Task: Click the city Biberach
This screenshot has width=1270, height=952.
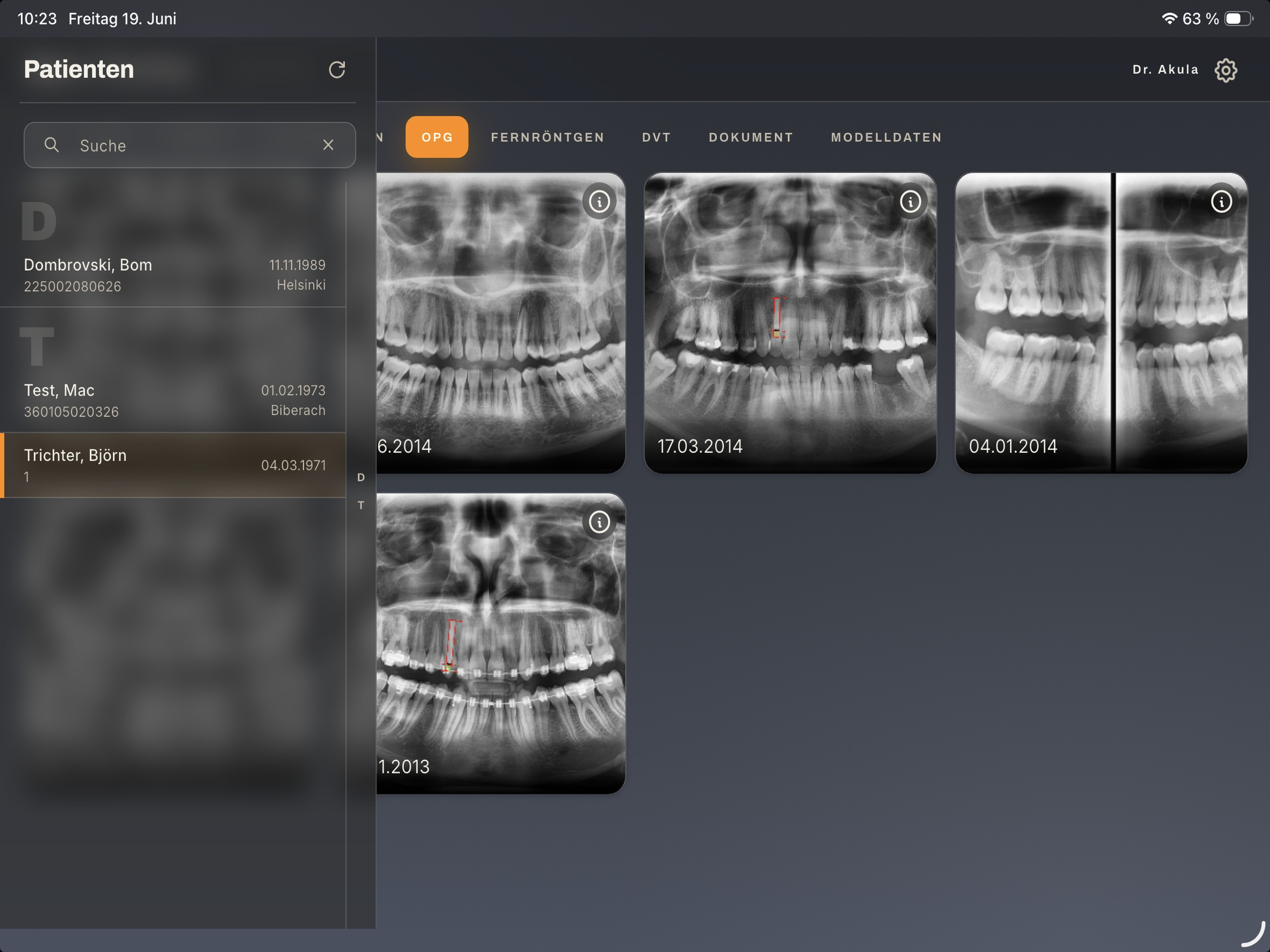Action: (298, 410)
